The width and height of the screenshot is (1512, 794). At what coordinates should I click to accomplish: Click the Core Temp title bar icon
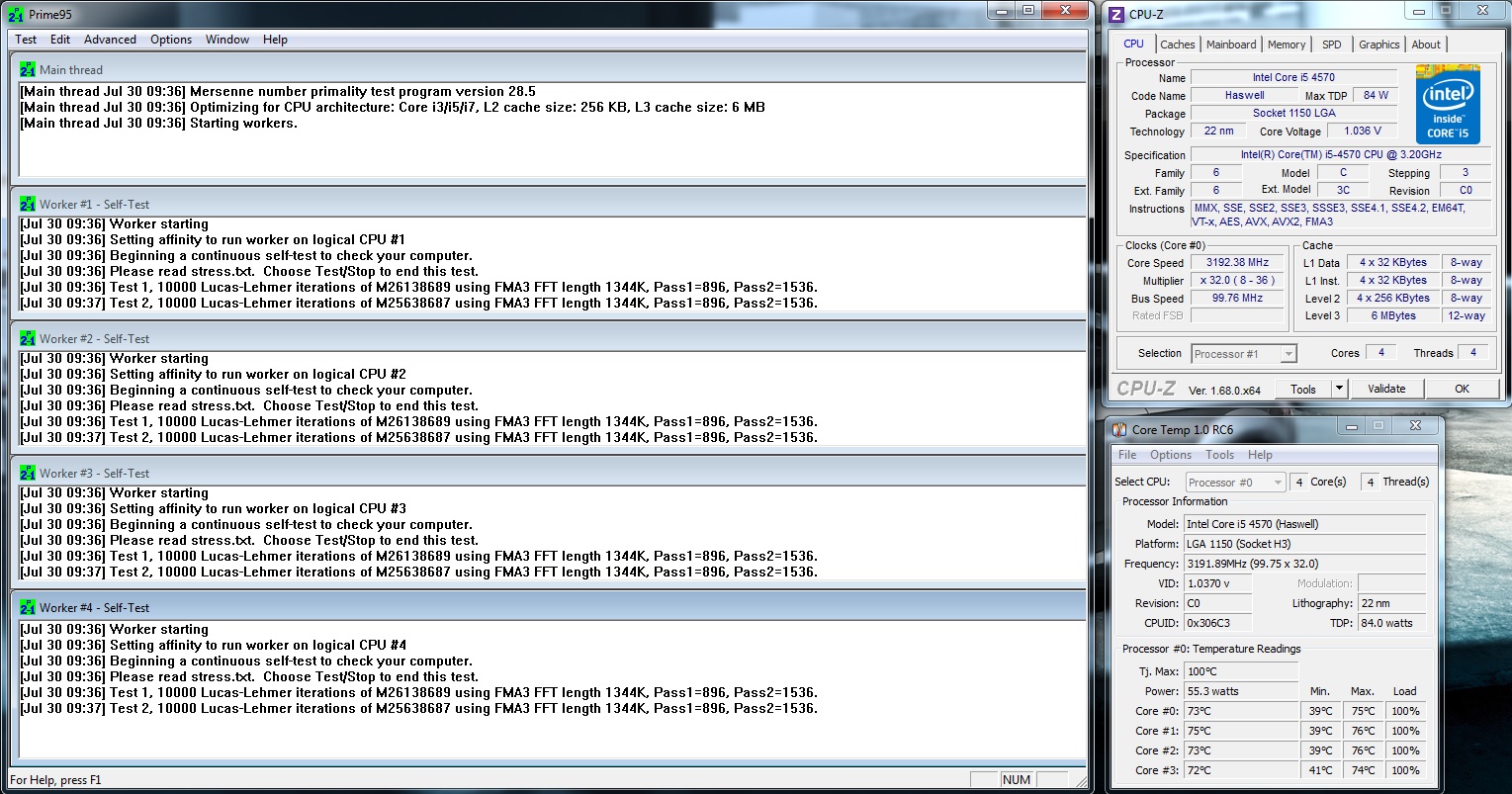pos(1119,429)
